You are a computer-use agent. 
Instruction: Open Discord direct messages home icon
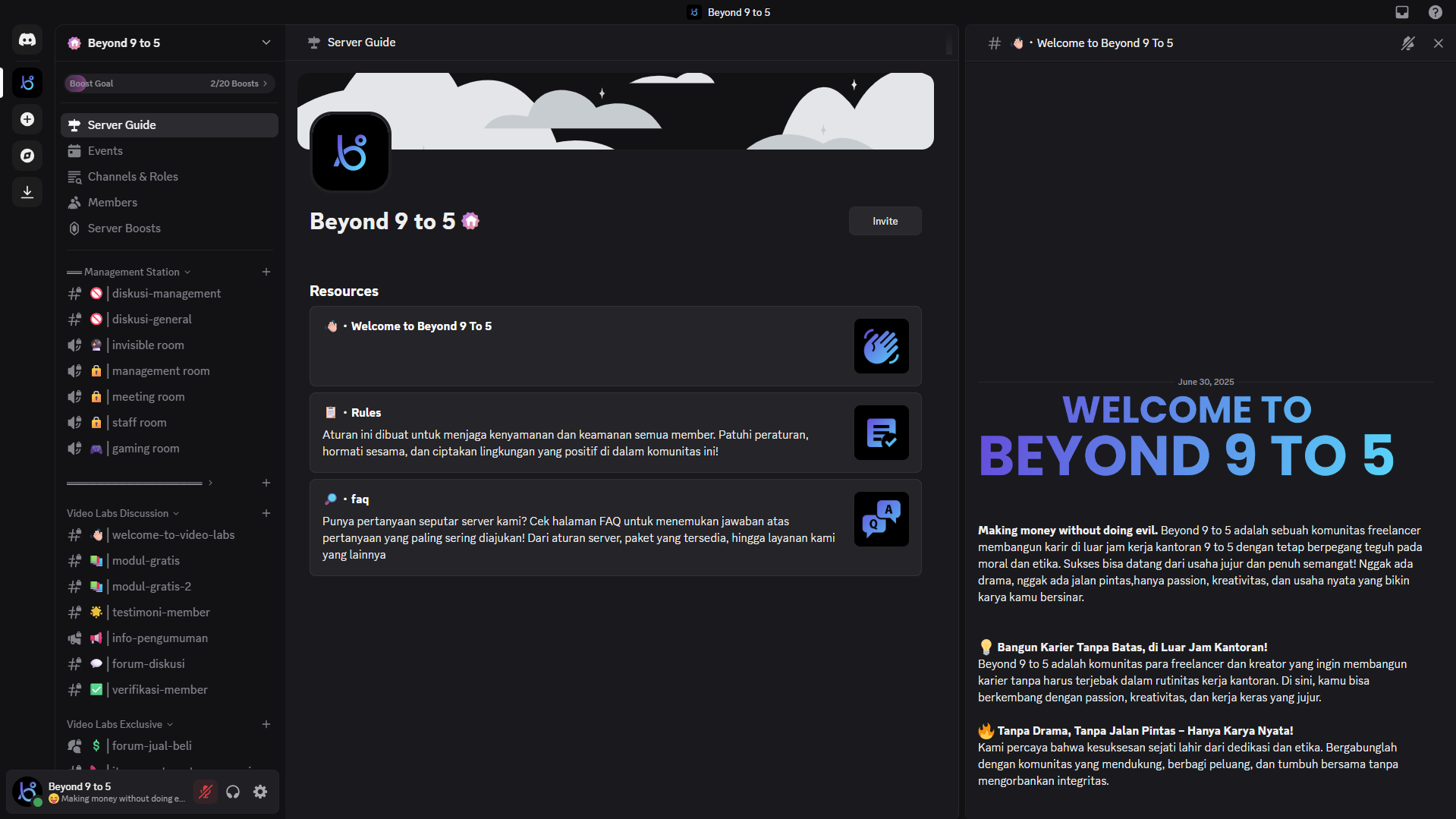27,39
